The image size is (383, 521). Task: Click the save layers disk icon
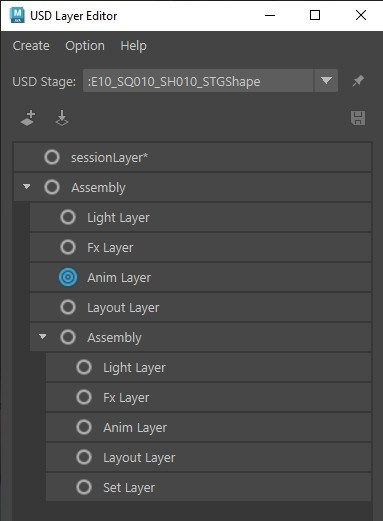coord(358,118)
